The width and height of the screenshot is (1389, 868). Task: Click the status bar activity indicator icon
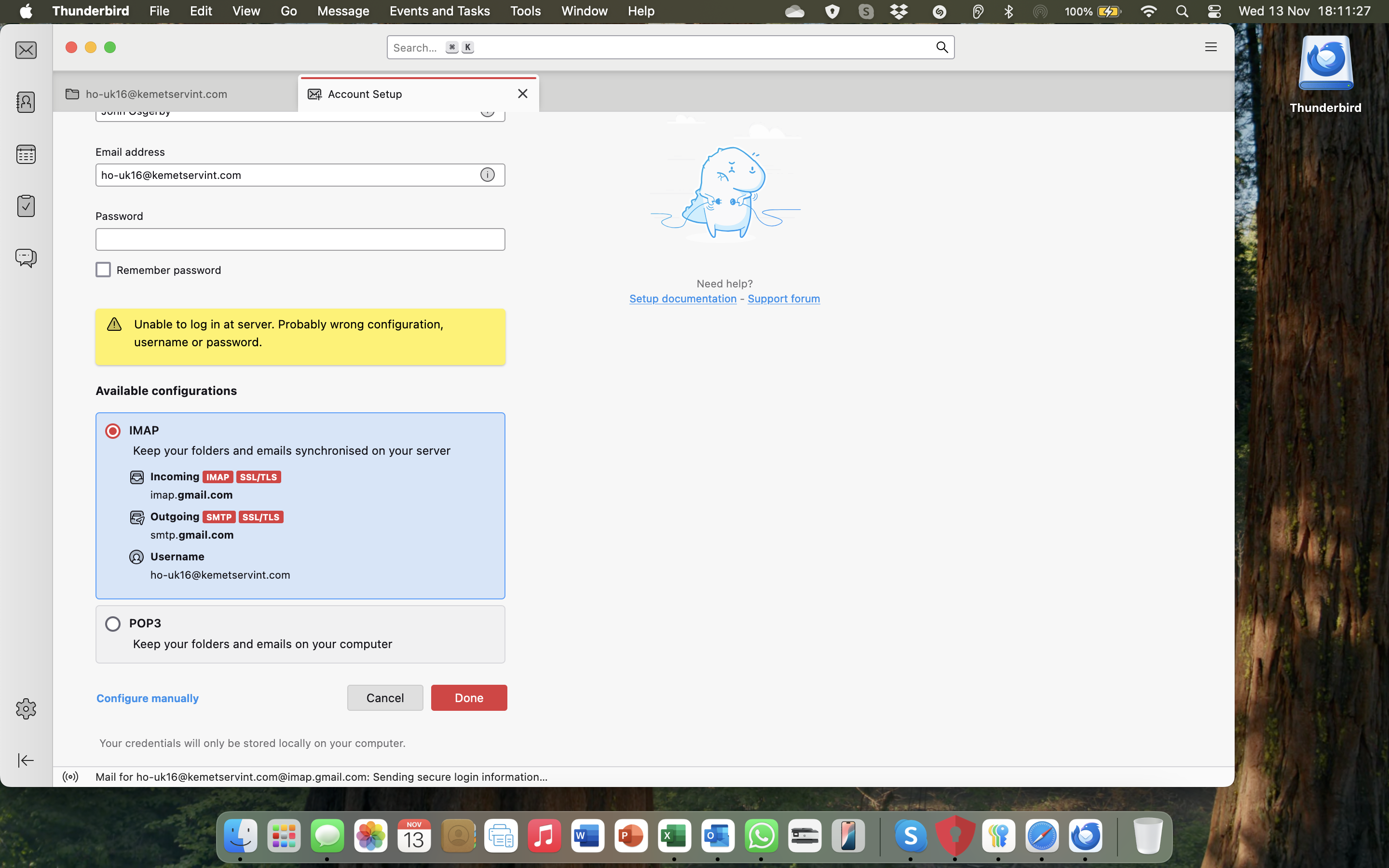tap(70, 777)
